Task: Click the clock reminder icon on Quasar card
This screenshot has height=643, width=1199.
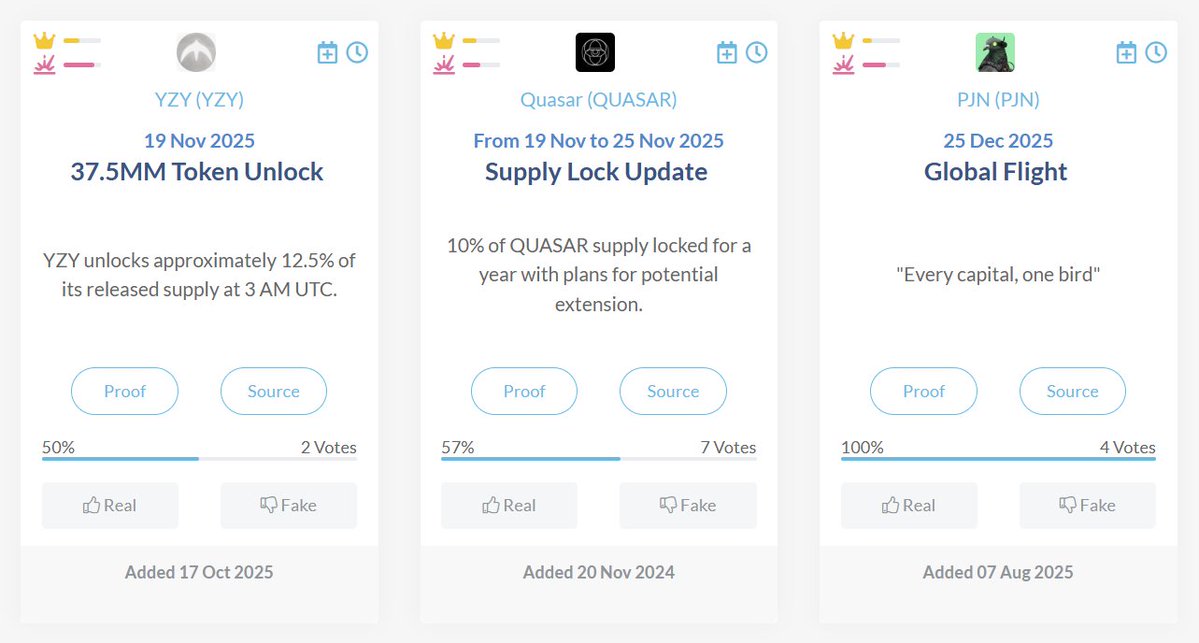Action: (757, 52)
